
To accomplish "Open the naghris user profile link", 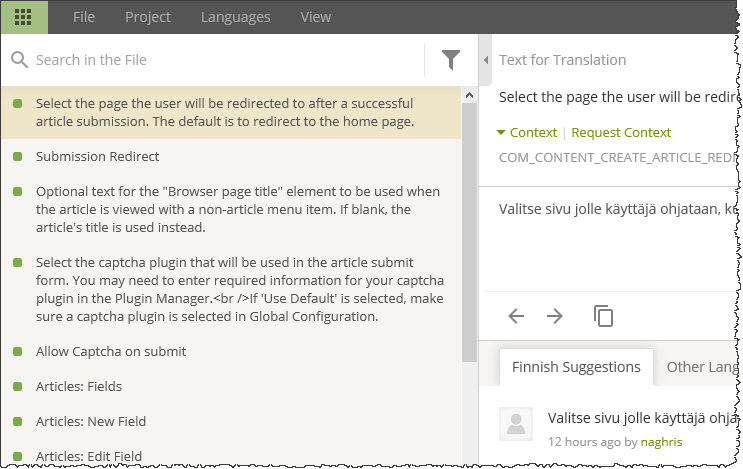I will point(660,440).
